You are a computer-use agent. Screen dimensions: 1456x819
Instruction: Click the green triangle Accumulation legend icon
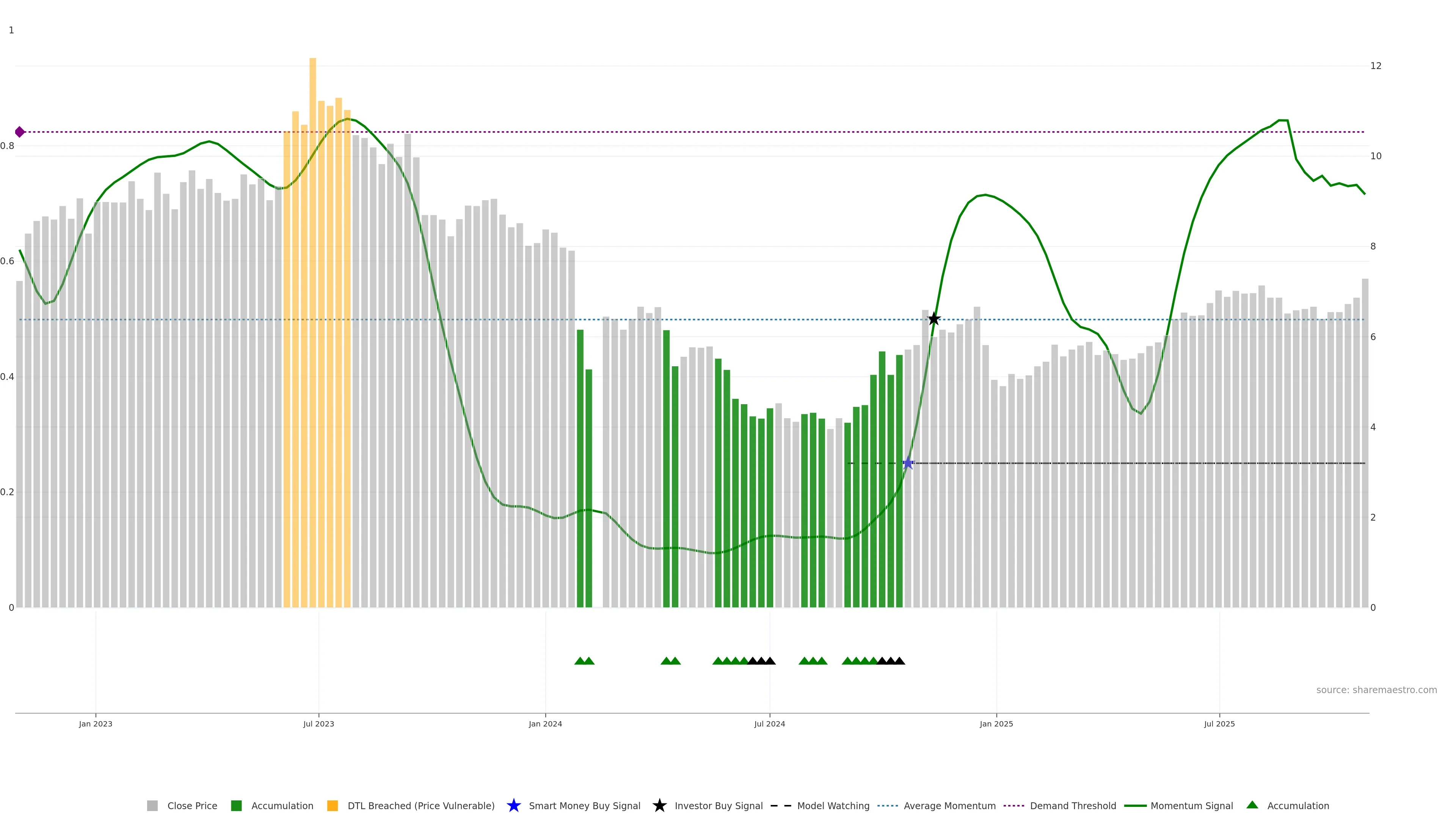[x=1252, y=805]
